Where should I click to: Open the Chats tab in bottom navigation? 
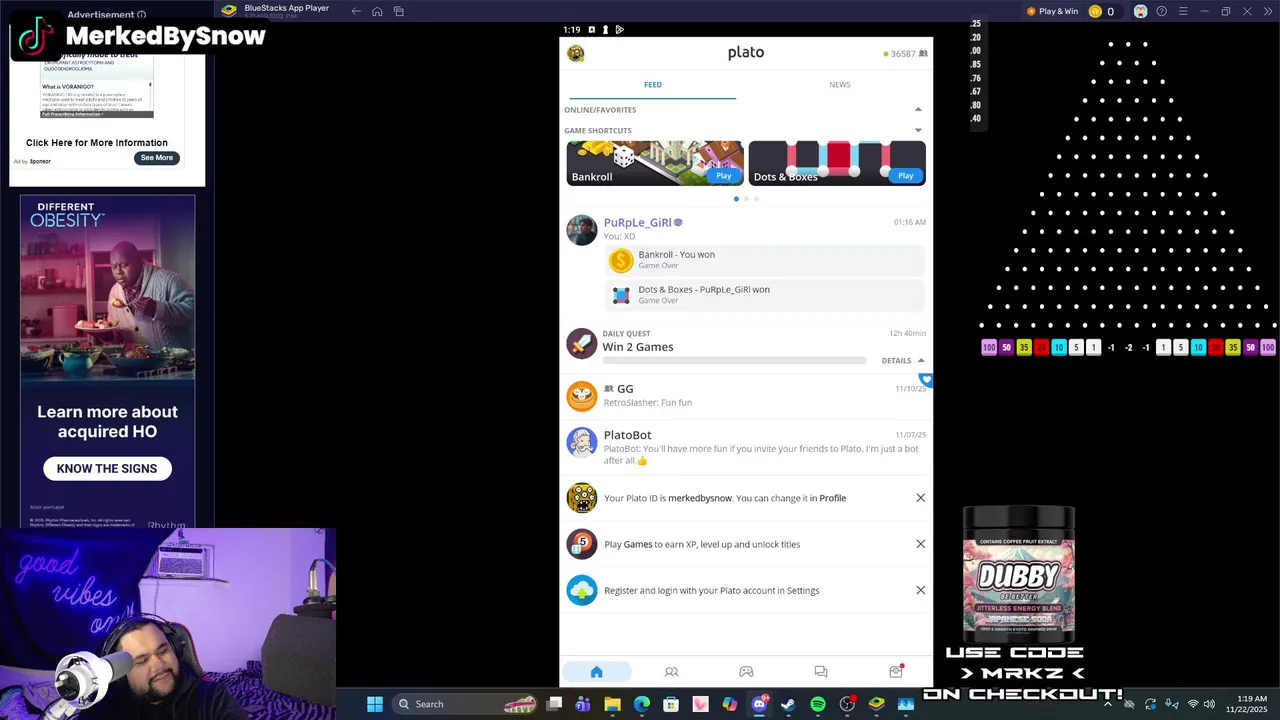(821, 672)
